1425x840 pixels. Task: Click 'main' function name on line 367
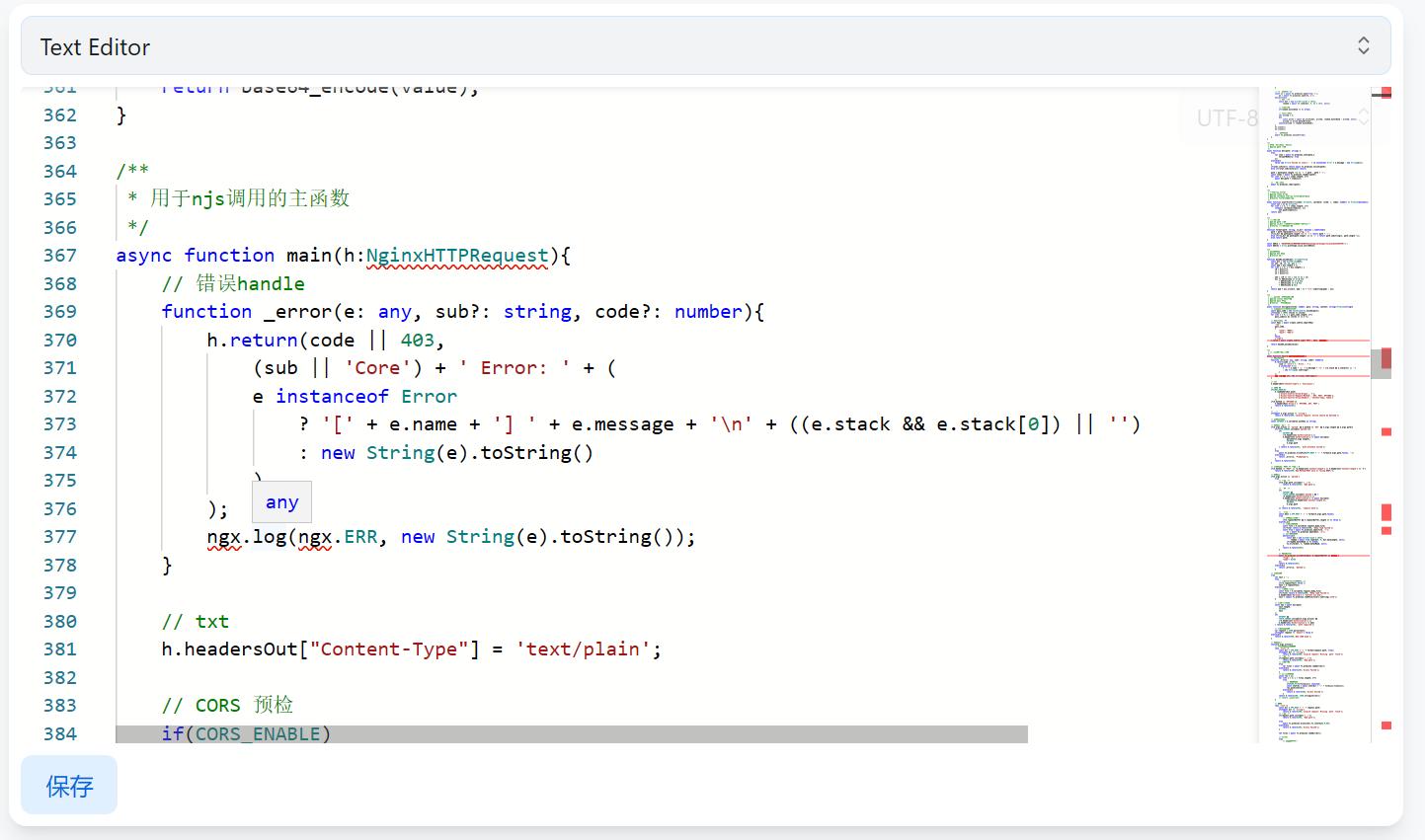tap(309, 256)
